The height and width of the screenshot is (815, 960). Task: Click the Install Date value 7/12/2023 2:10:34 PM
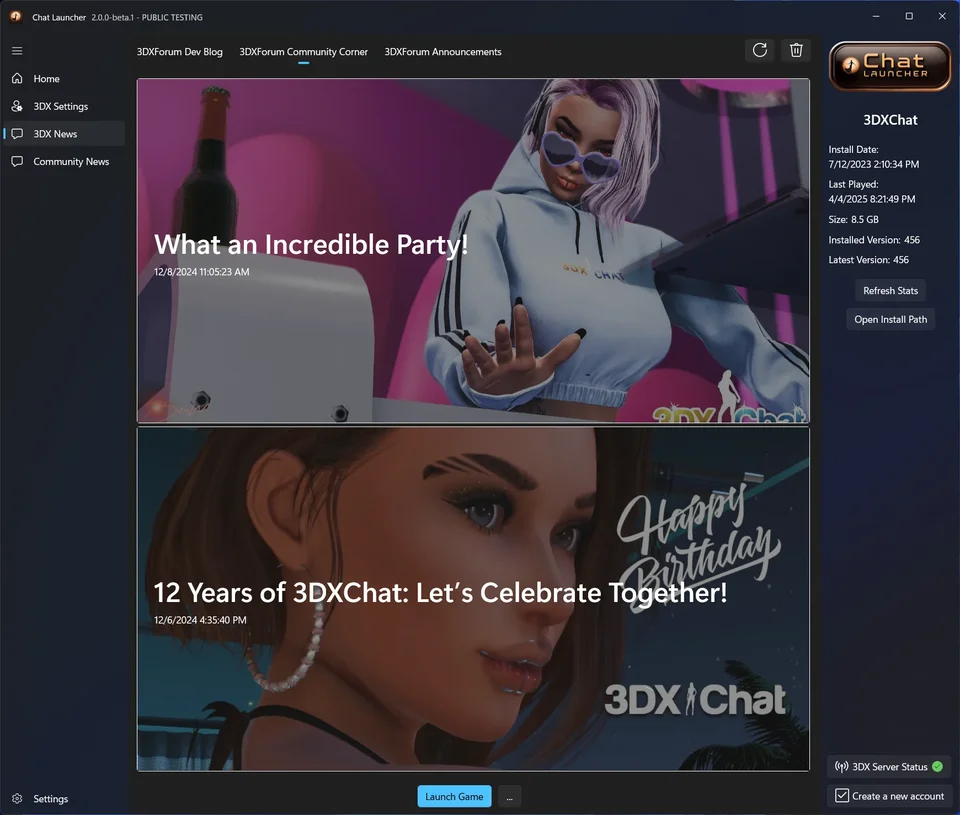click(874, 164)
